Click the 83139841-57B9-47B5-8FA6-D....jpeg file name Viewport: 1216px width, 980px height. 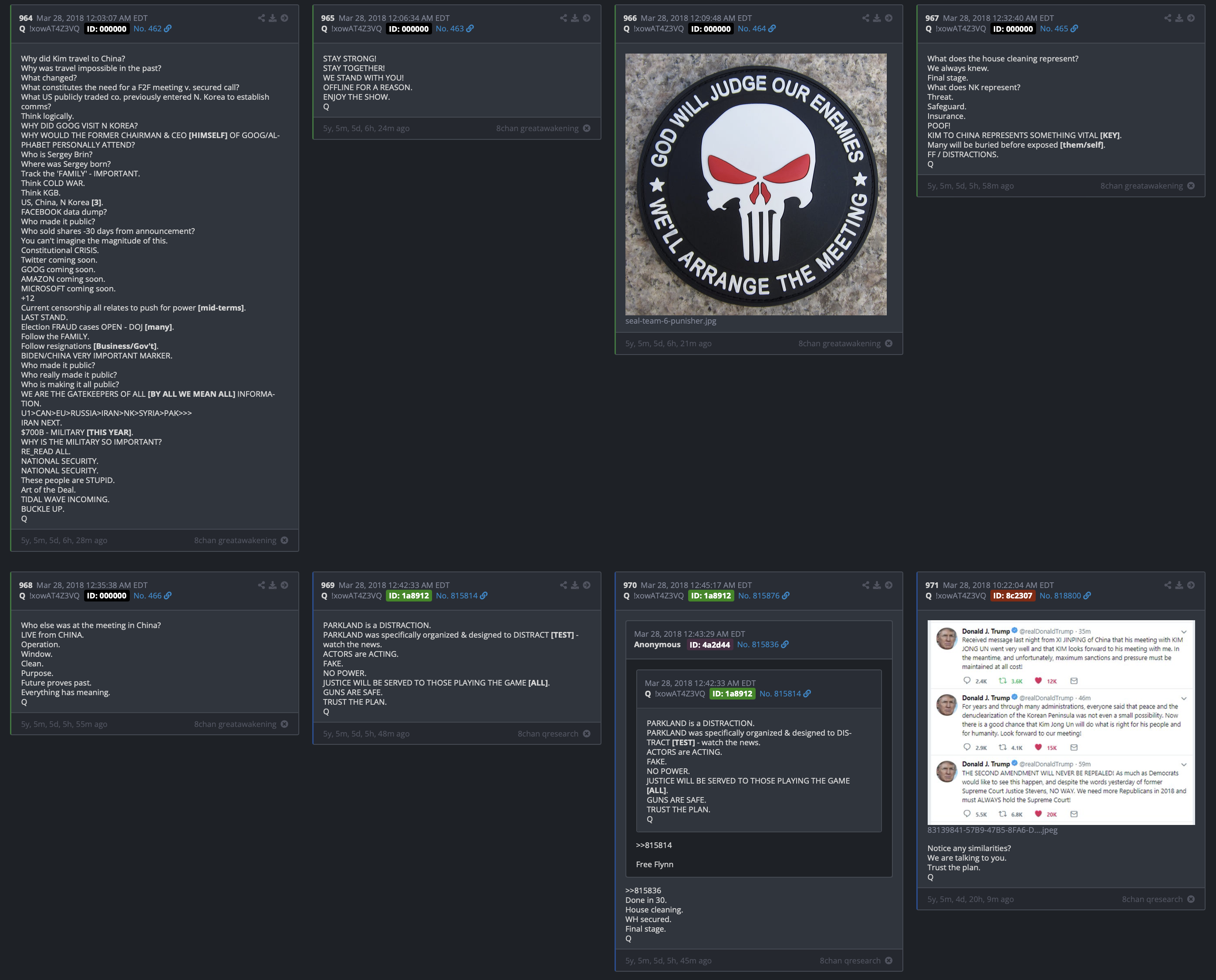[992, 830]
